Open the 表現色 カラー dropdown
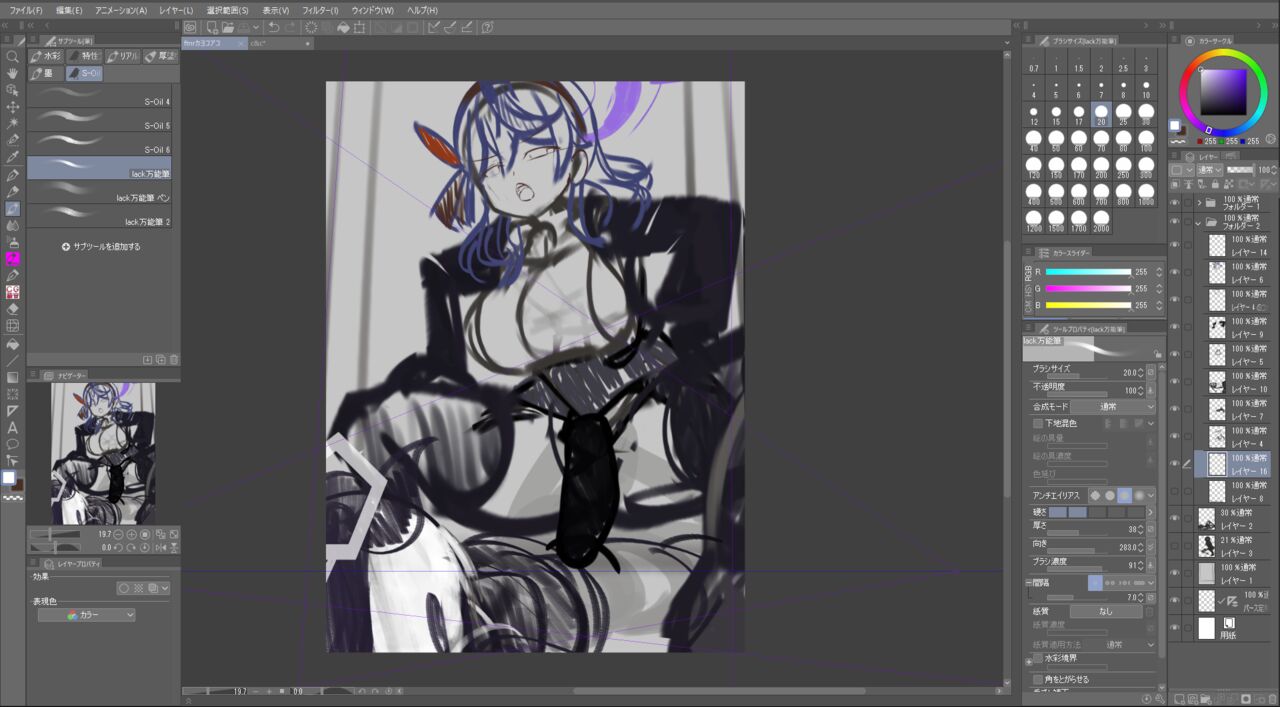The width and height of the screenshot is (1280, 707). 86,615
